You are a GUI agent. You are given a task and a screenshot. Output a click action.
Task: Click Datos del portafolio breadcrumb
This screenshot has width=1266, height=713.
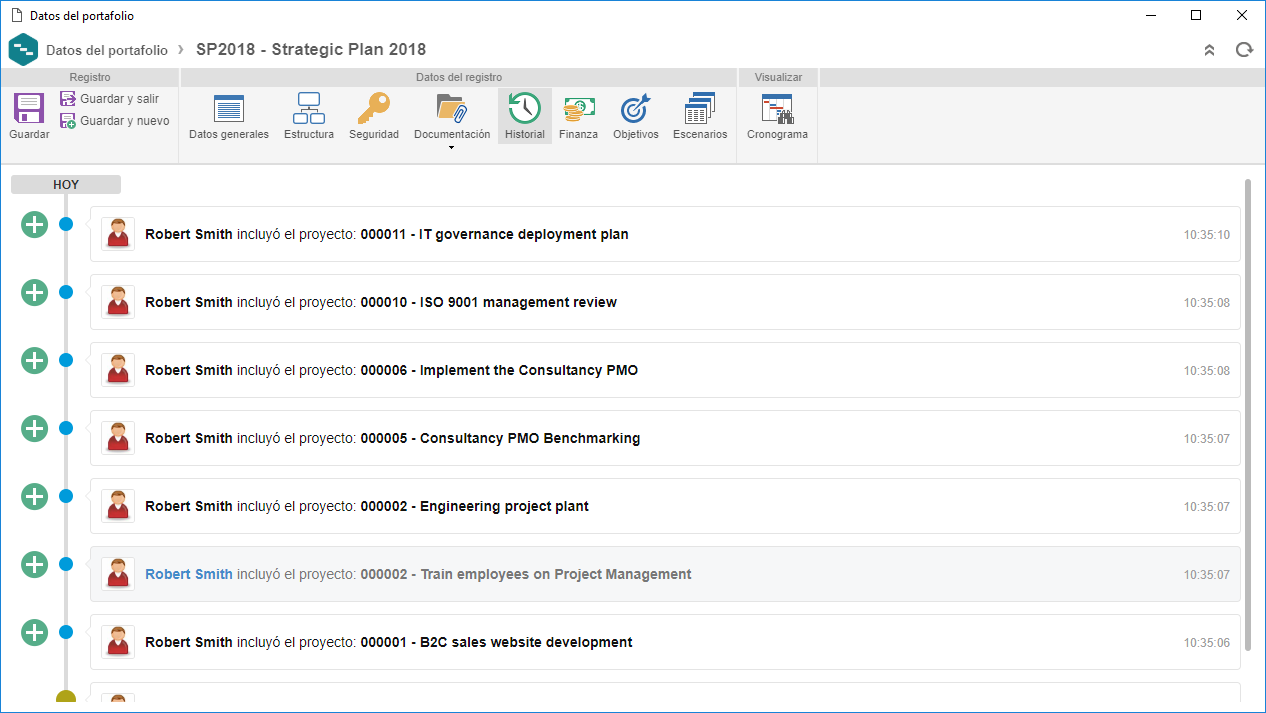pos(107,50)
